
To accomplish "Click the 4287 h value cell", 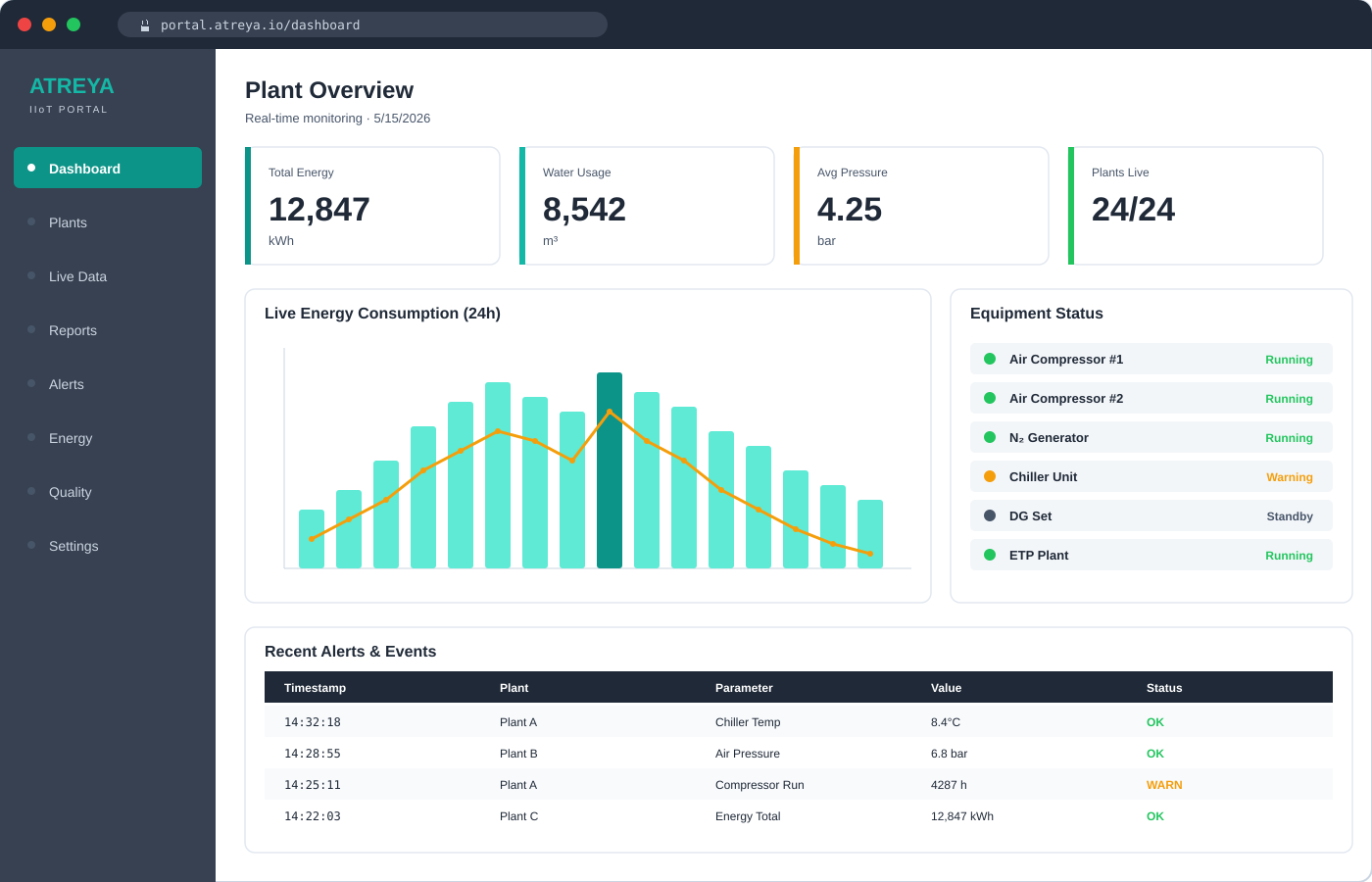I will pos(949,785).
